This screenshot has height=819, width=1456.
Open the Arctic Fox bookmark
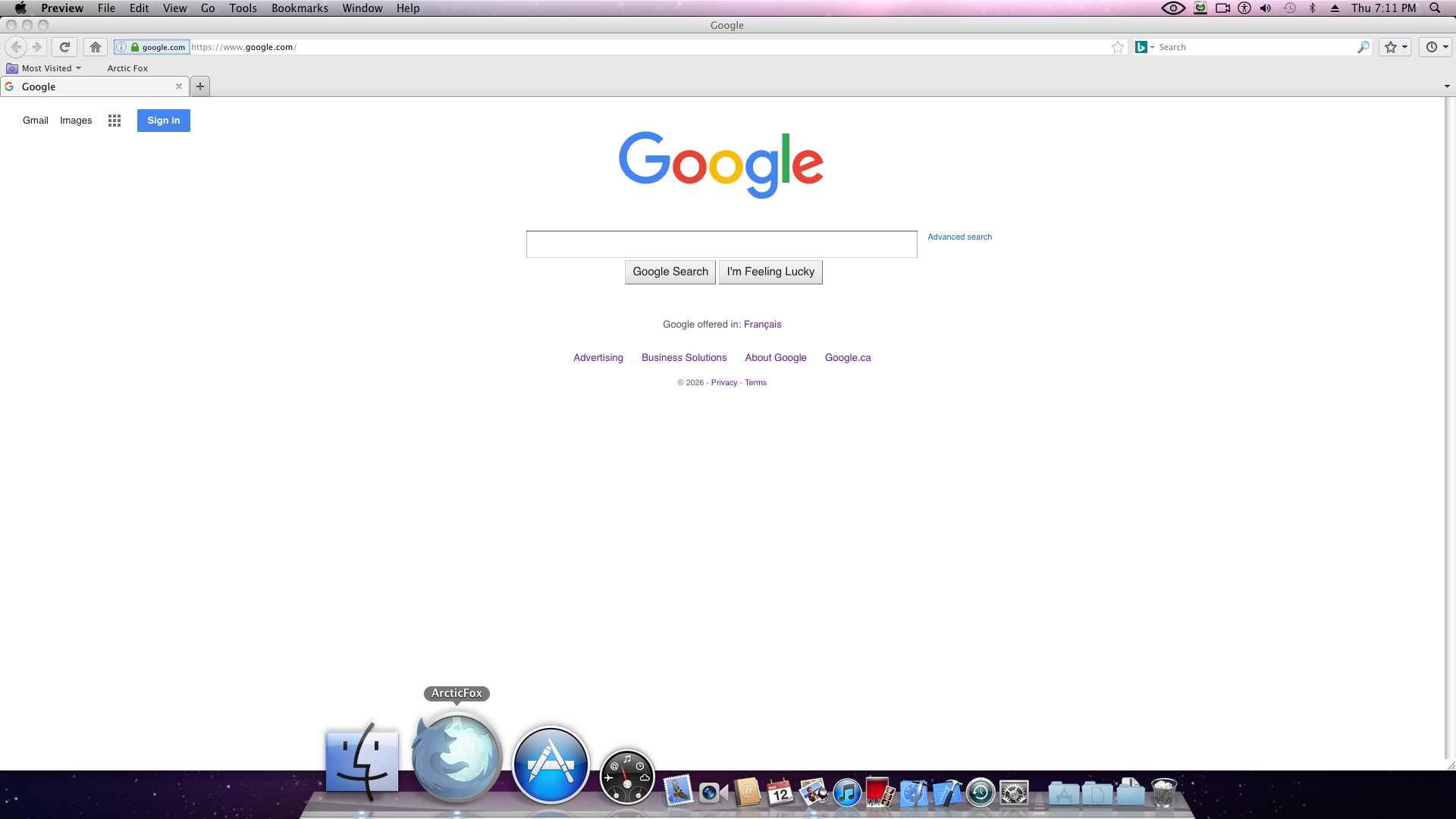pyautogui.click(x=127, y=68)
